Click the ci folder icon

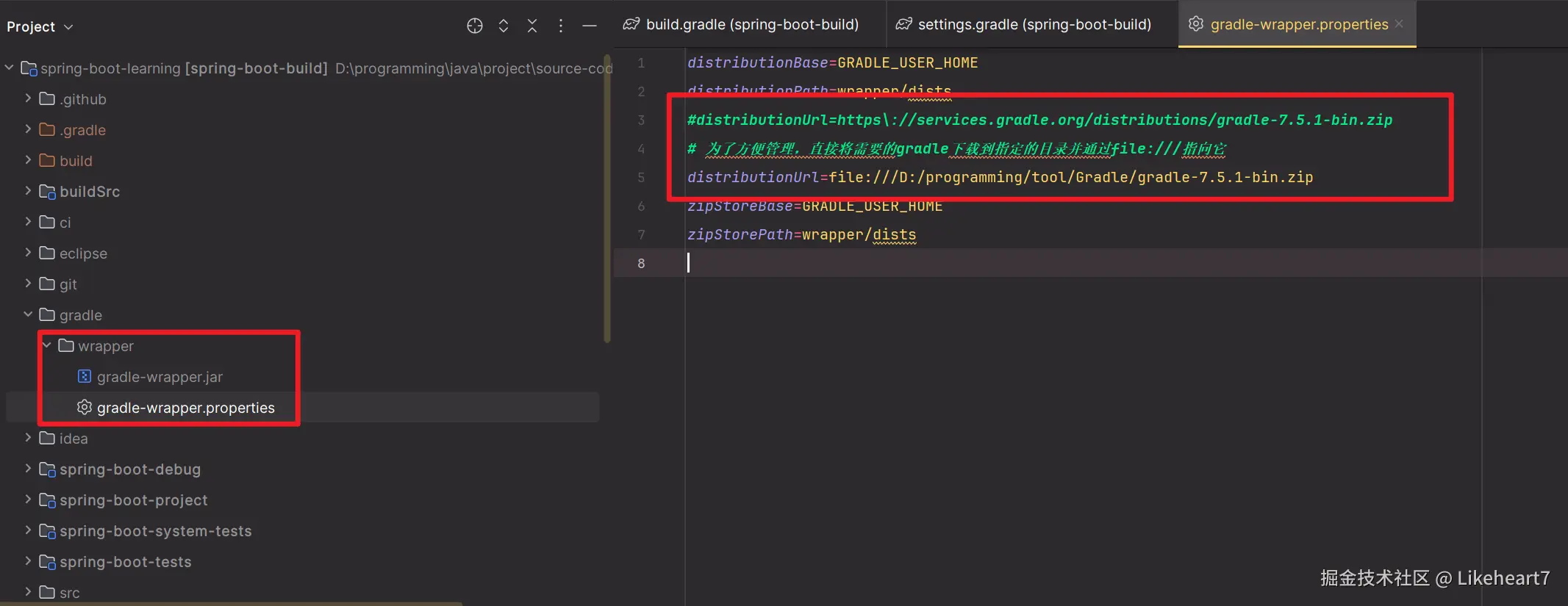coord(47,222)
